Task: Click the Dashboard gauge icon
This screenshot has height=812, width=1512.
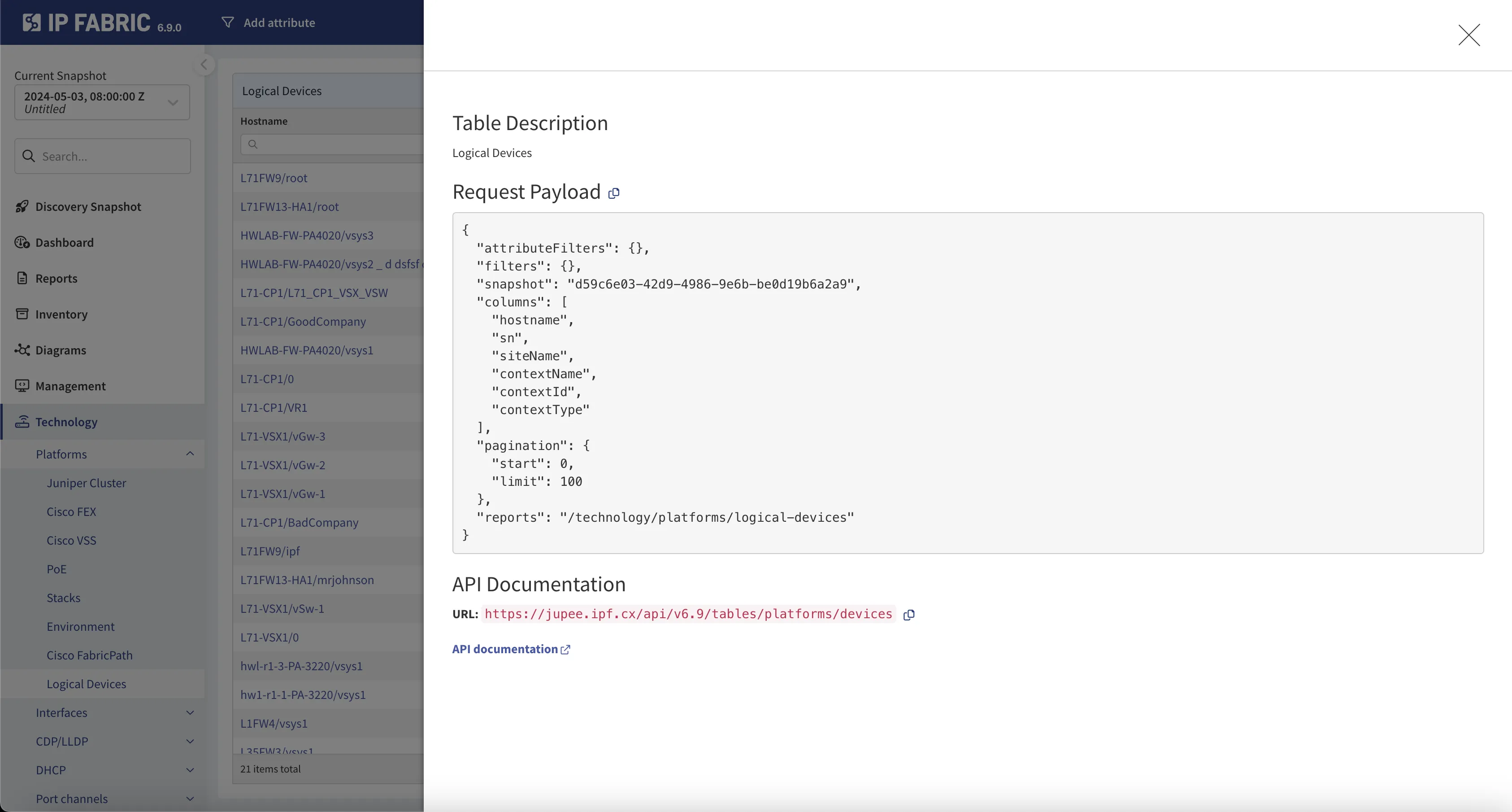Action: coord(22,243)
